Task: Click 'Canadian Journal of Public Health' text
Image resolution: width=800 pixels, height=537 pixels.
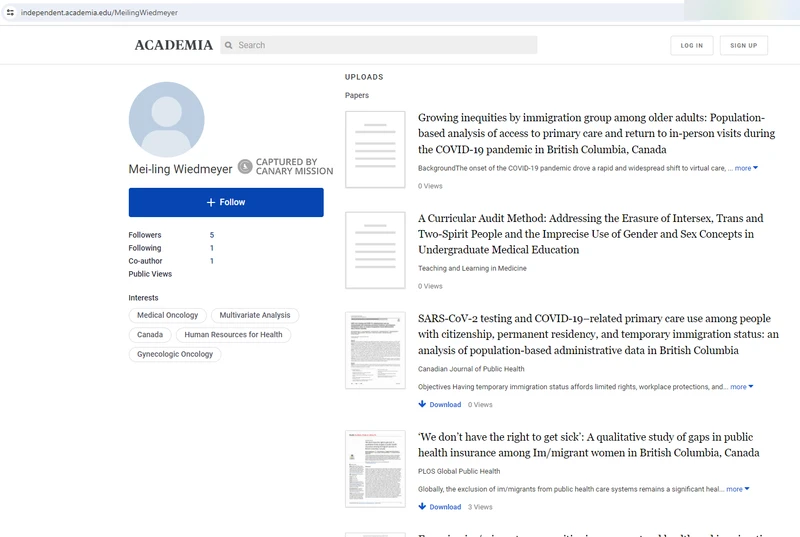Action: coord(471,369)
